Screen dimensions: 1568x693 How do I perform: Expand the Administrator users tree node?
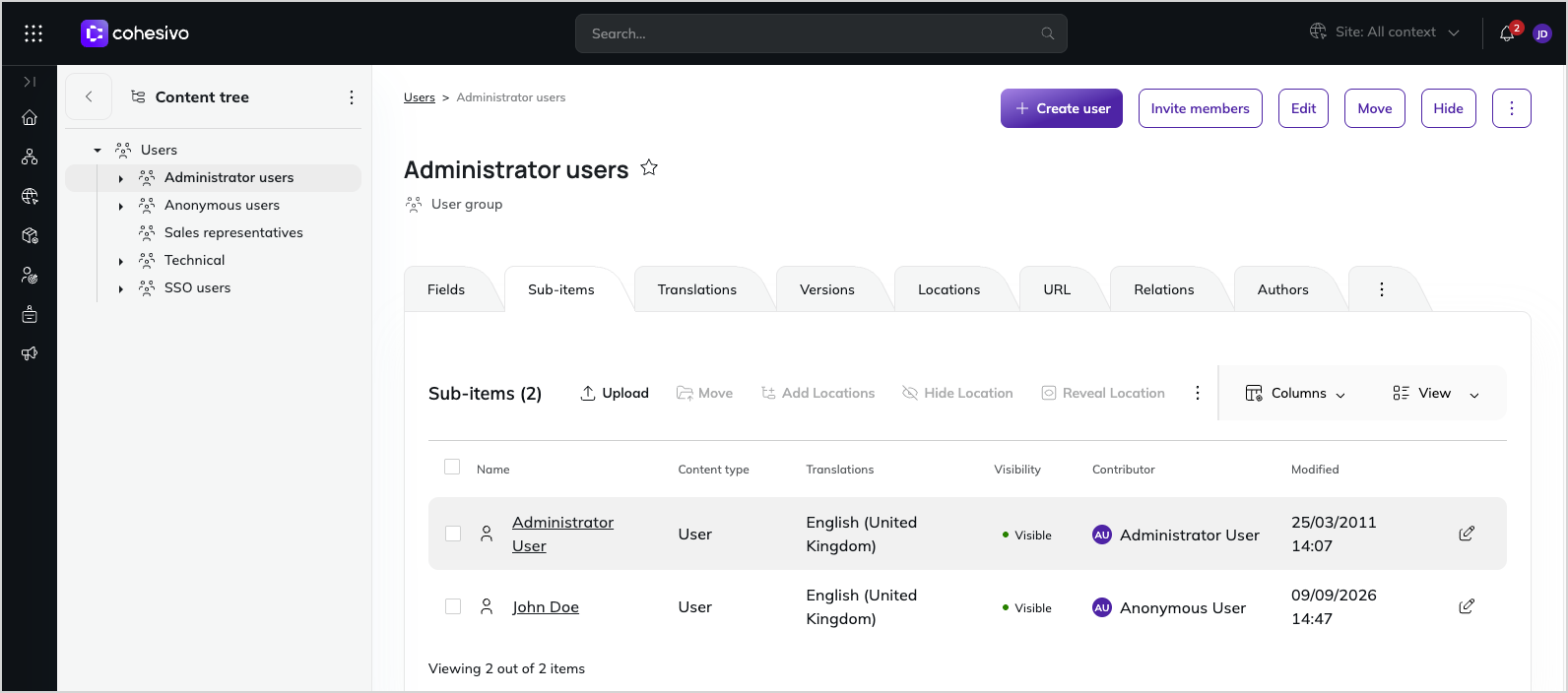tap(121, 178)
